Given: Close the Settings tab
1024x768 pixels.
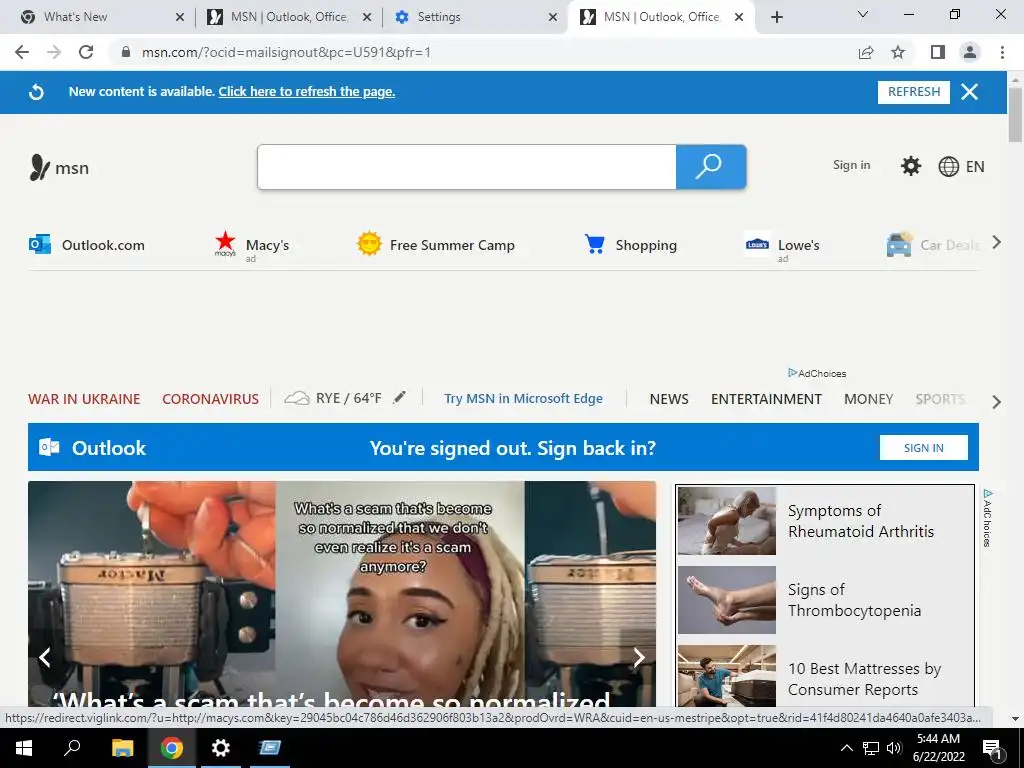Looking at the screenshot, I should pyautogui.click(x=553, y=17).
